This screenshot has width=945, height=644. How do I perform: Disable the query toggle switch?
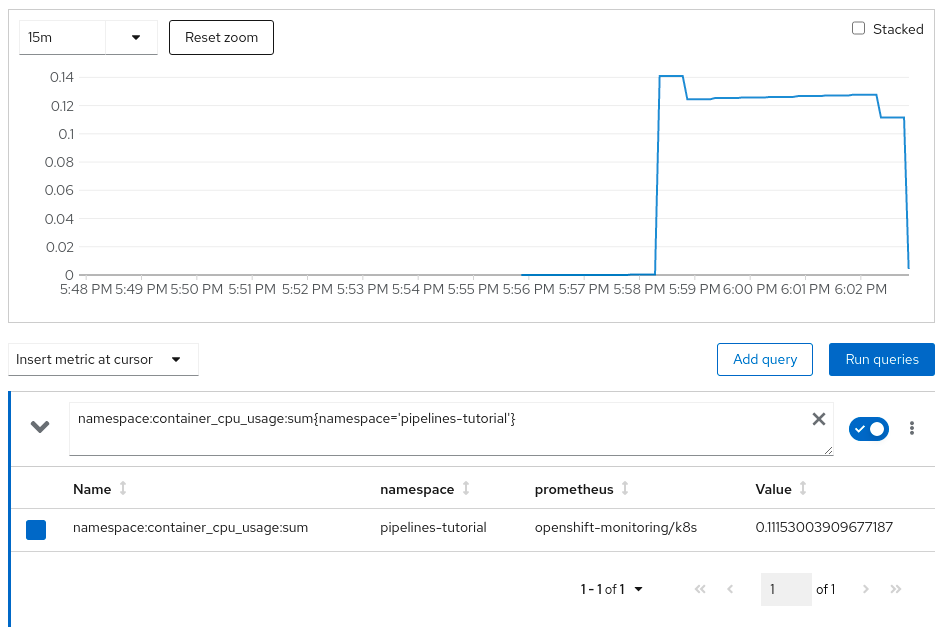(x=868, y=429)
